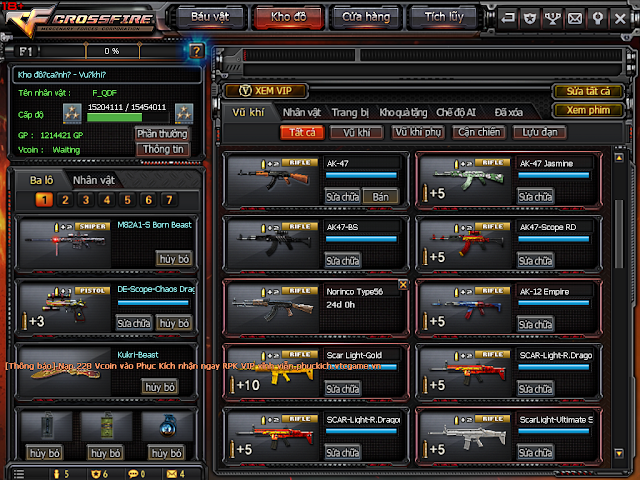This screenshot has height=480, width=640.
Task: Switch to the Đã xóa tab
Action: pos(509,112)
